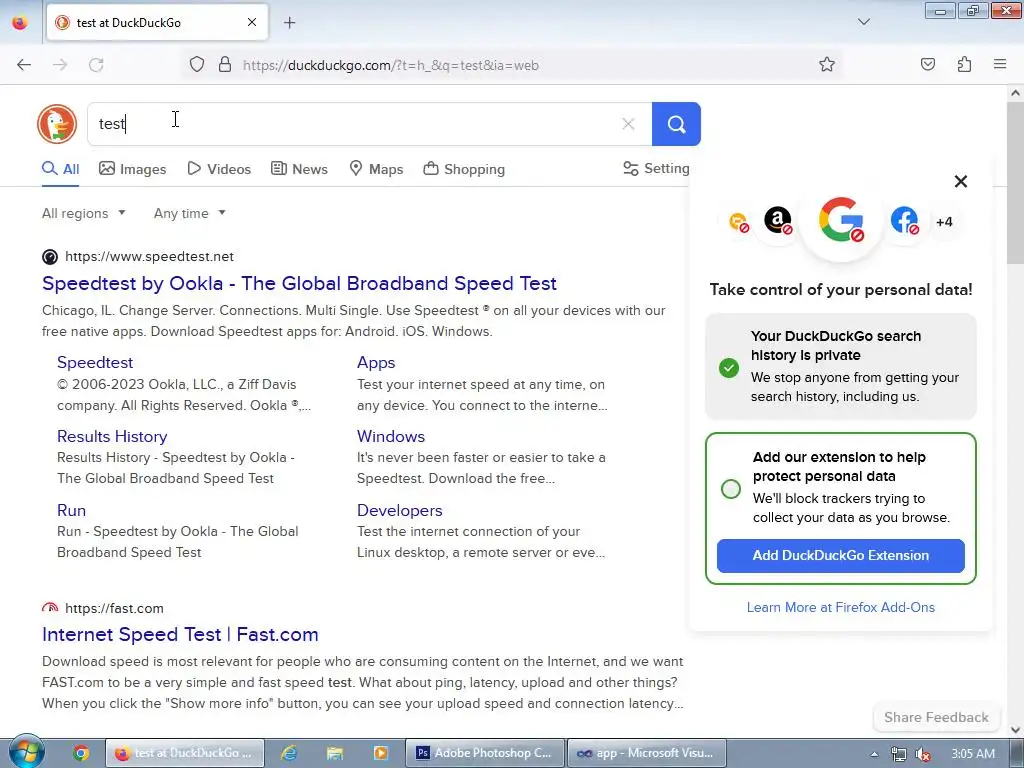Close the personal data promo panel
Screen dimensions: 1024x768
(x=961, y=182)
